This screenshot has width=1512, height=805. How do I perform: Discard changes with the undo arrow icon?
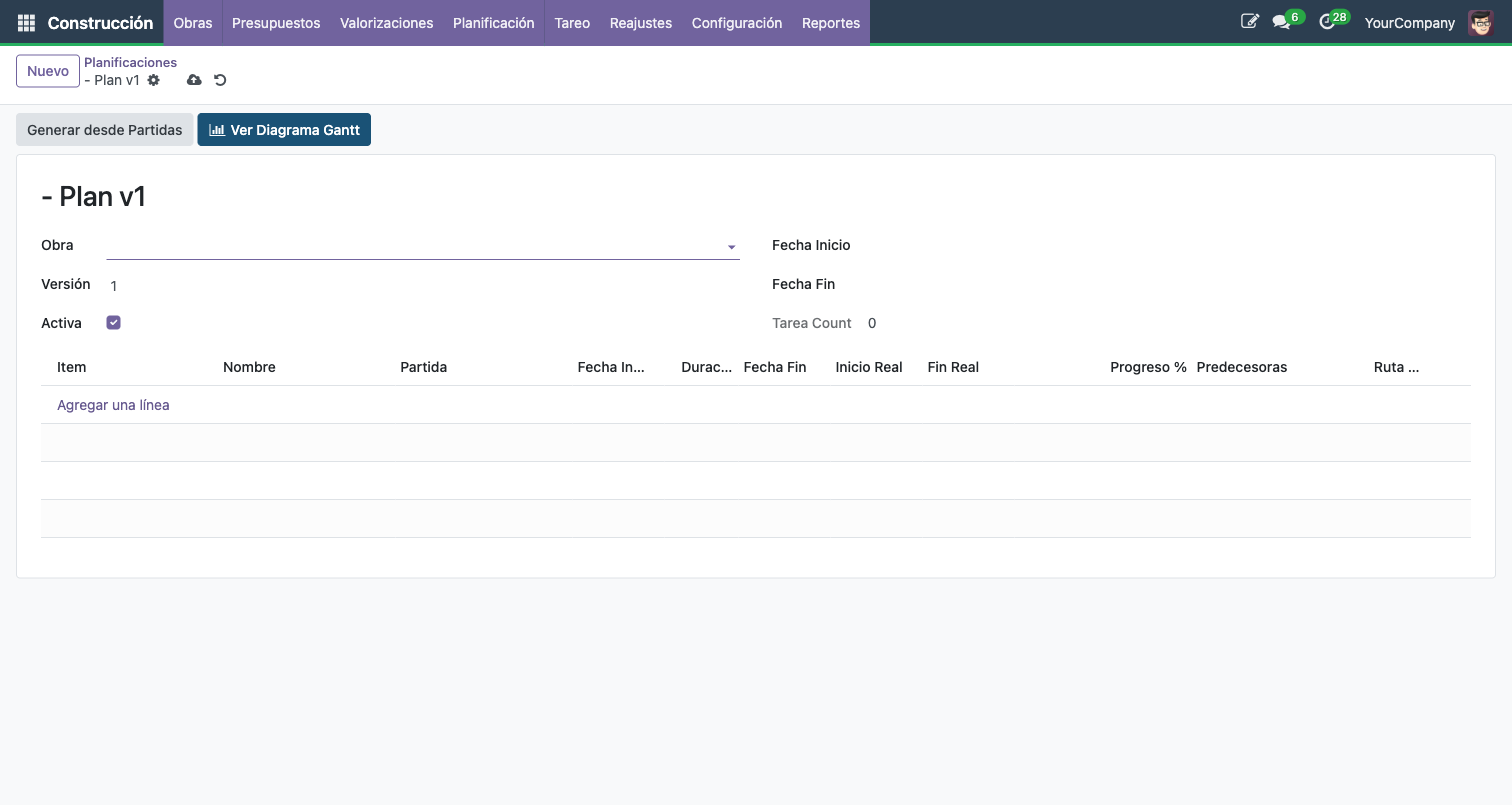coord(220,80)
